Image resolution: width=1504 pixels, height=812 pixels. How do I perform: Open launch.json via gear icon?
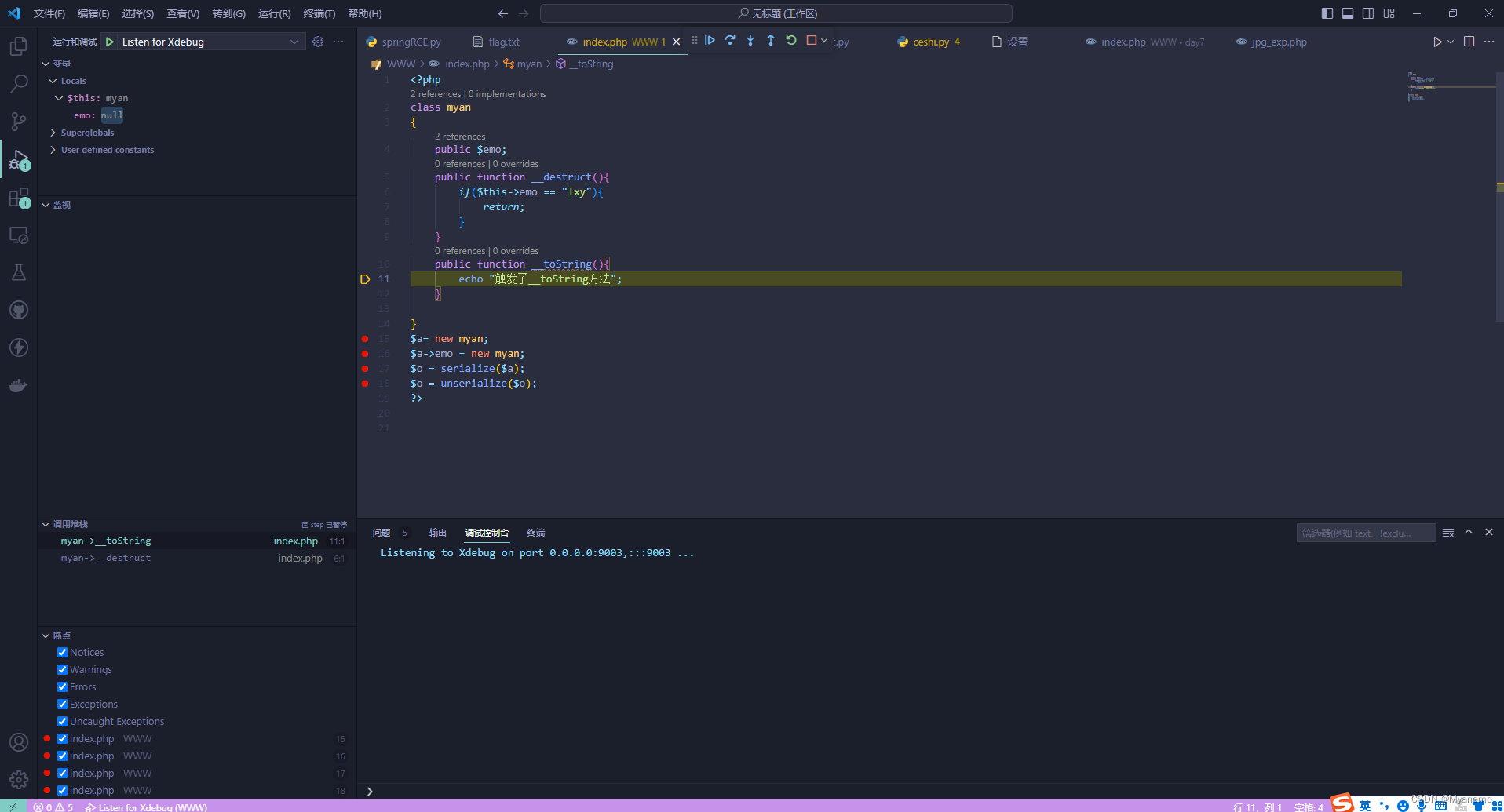(x=318, y=42)
